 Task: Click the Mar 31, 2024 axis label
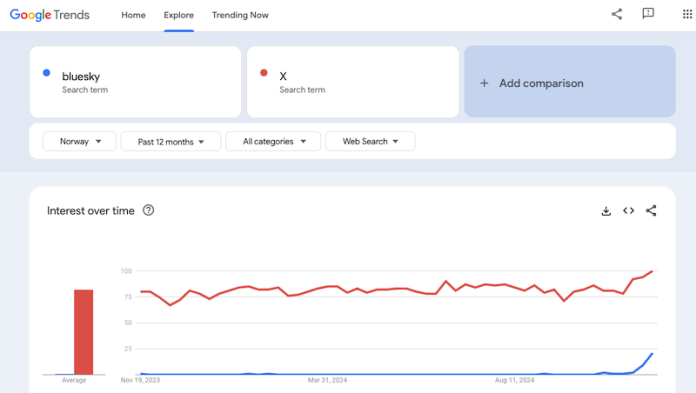point(328,380)
